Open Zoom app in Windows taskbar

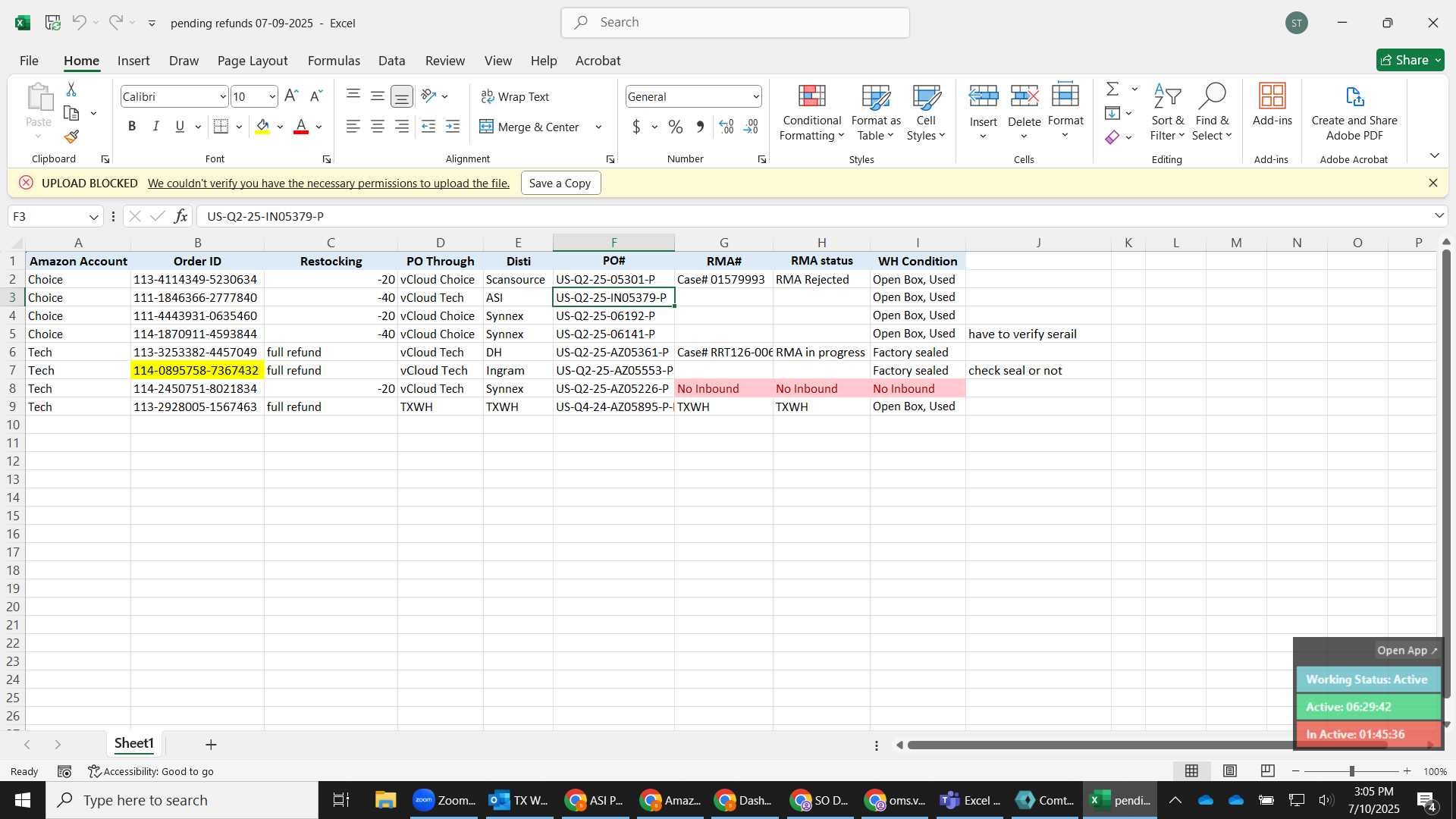[x=444, y=800]
